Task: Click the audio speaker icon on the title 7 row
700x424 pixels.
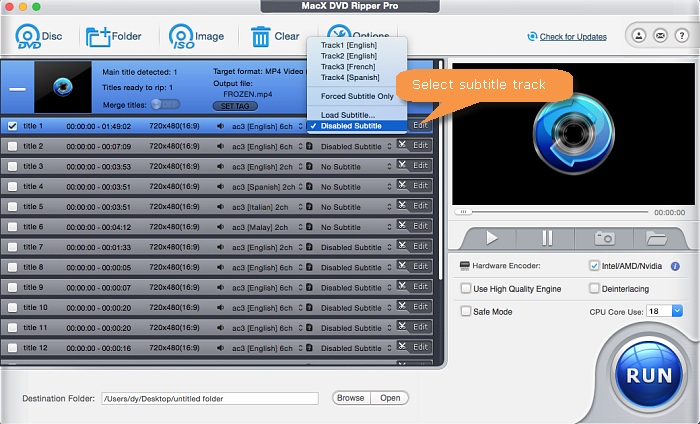Action: point(221,247)
